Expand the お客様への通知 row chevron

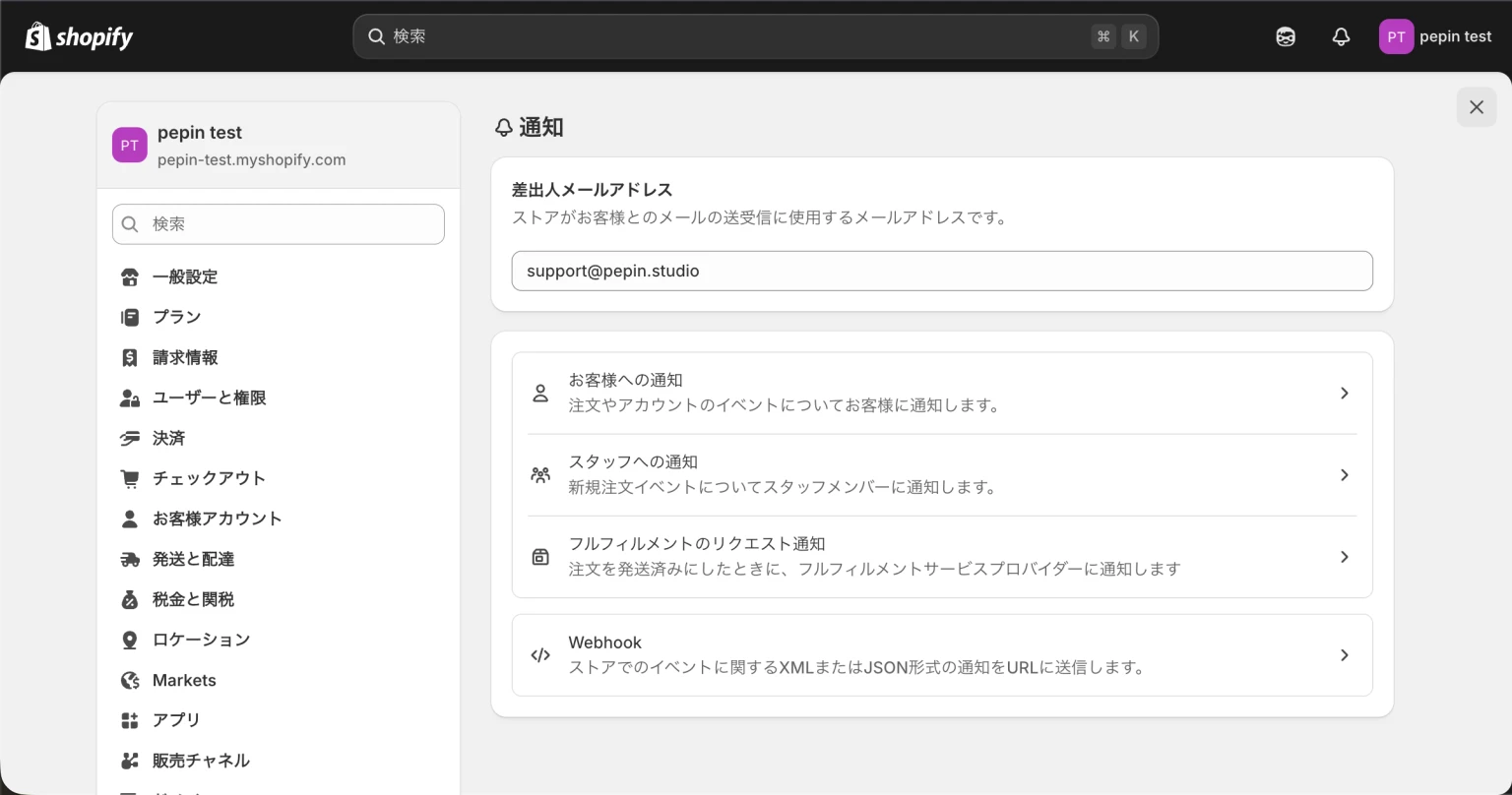click(1344, 393)
